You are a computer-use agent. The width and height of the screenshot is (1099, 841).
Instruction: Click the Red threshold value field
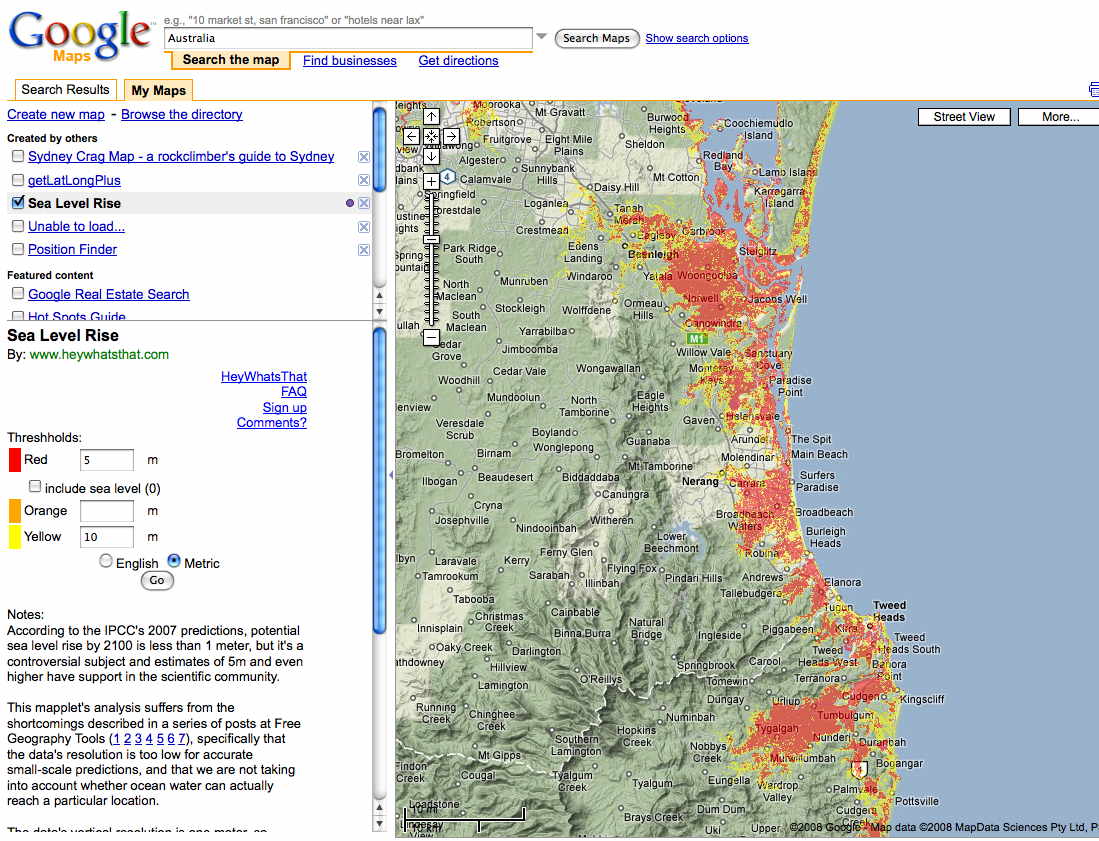pos(106,460)
